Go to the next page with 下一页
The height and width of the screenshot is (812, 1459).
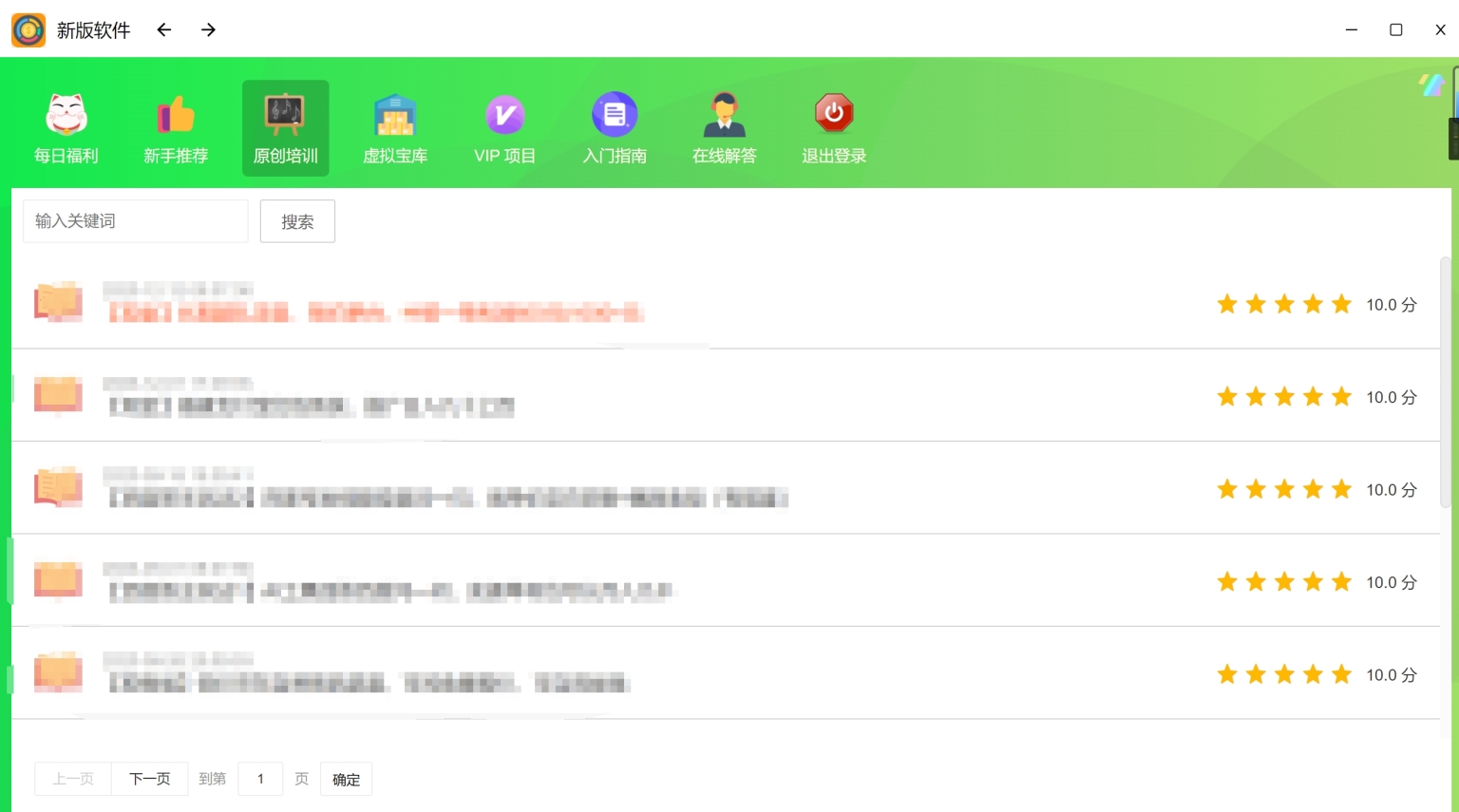click(x=149, y=779)
